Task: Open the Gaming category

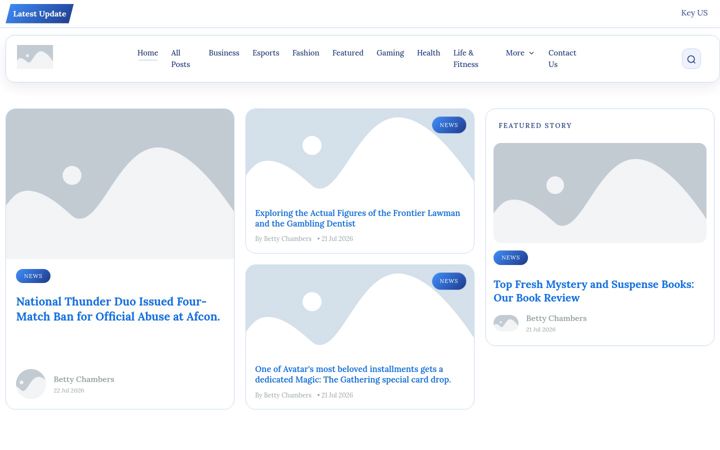Action: point(390,53)
